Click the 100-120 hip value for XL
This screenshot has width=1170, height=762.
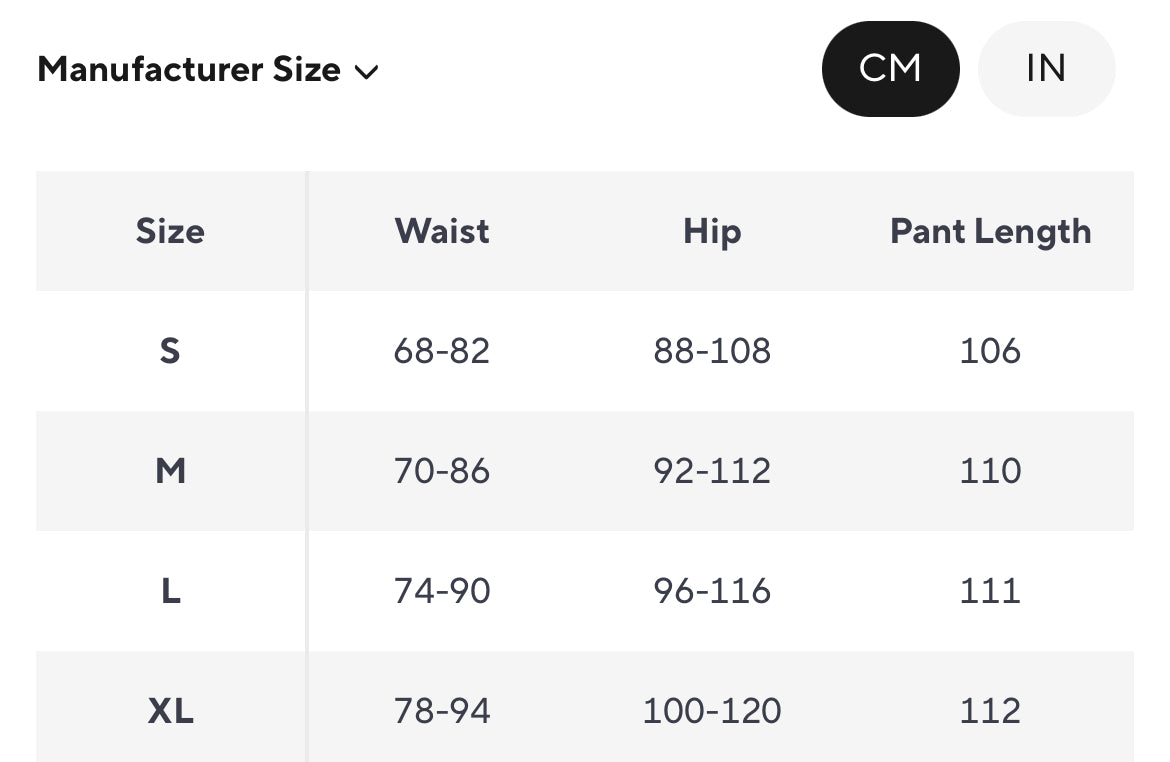pyautogui.click(x=712, y=711)
